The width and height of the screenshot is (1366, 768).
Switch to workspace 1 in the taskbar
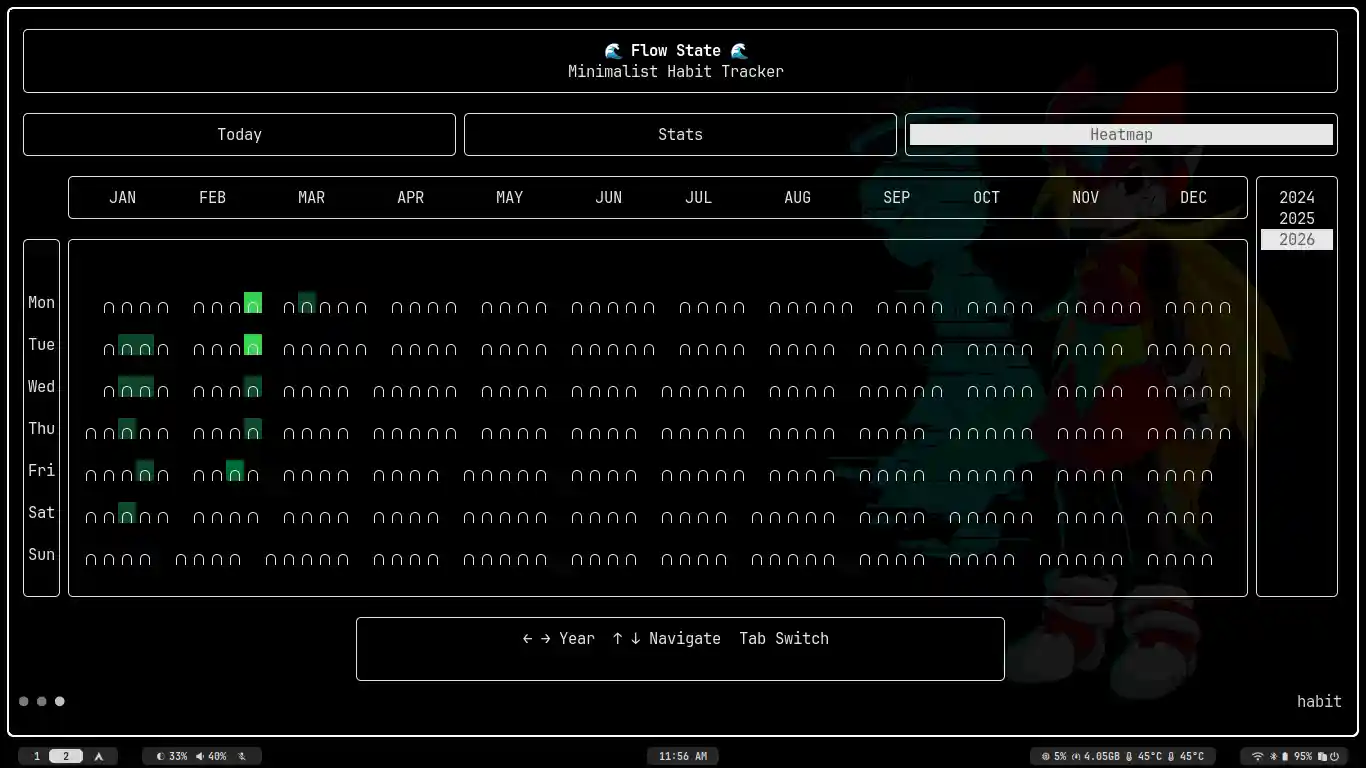37,756
